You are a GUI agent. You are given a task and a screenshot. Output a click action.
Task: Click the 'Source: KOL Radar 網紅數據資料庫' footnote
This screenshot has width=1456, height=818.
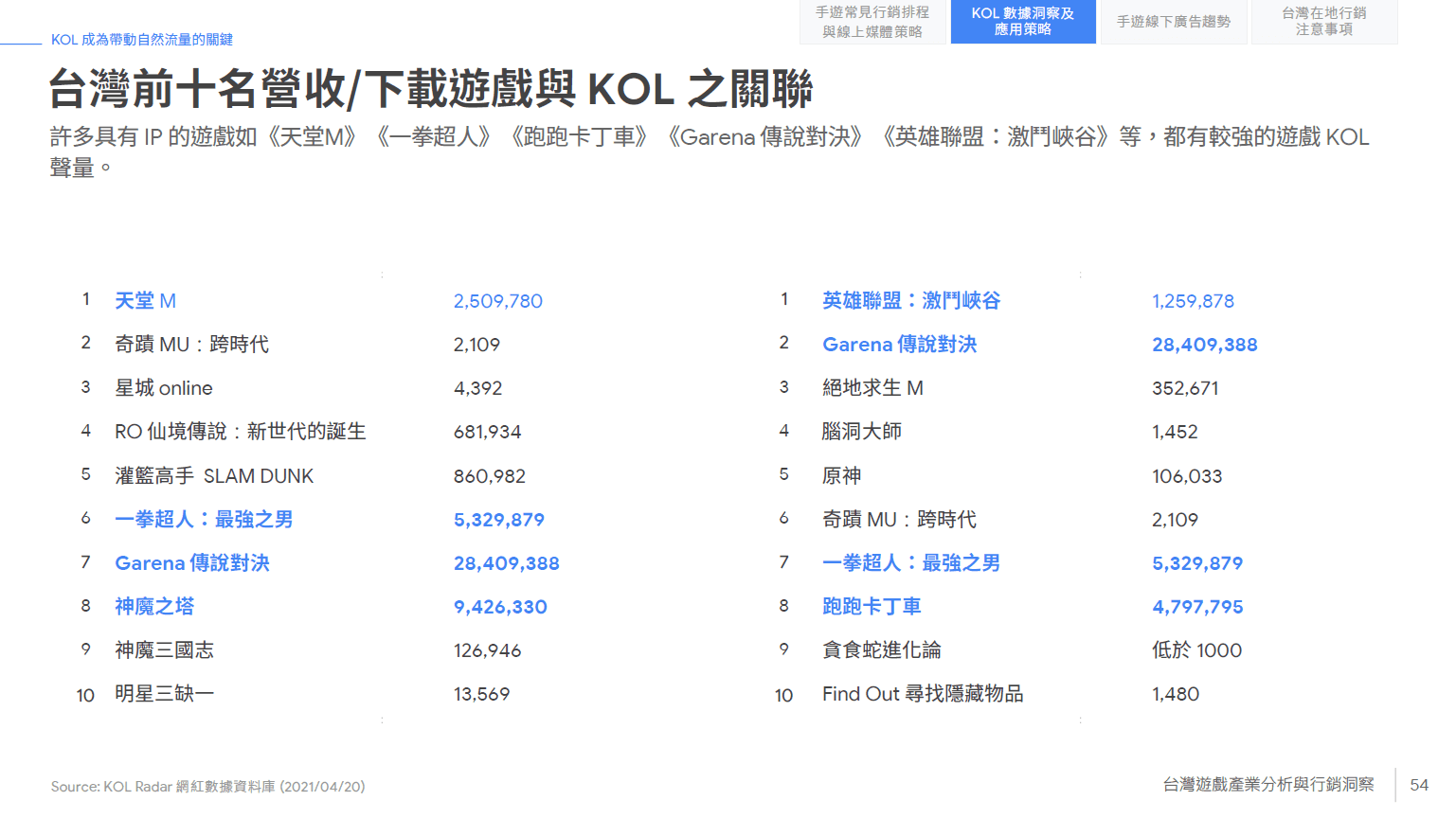point(208,787)
